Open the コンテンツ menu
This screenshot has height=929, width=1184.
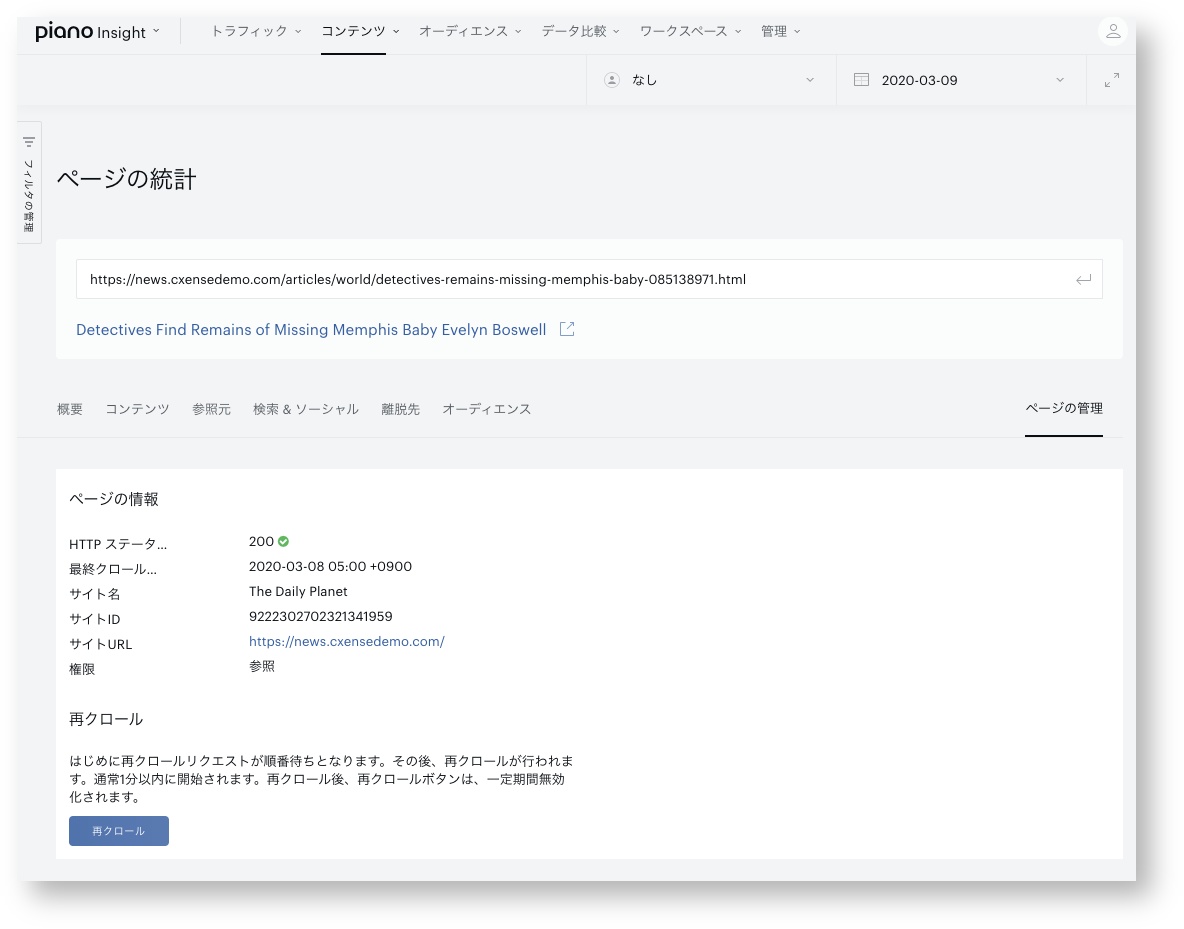click(360, 32)
